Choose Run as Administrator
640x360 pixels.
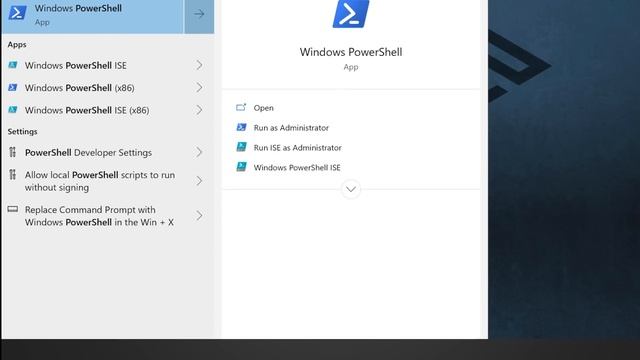291,128
